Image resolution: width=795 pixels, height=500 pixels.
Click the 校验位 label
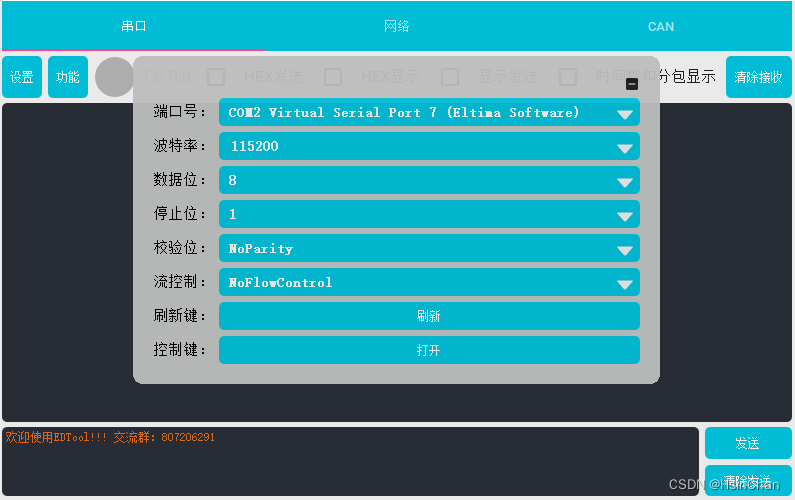[x=180, y=248]
